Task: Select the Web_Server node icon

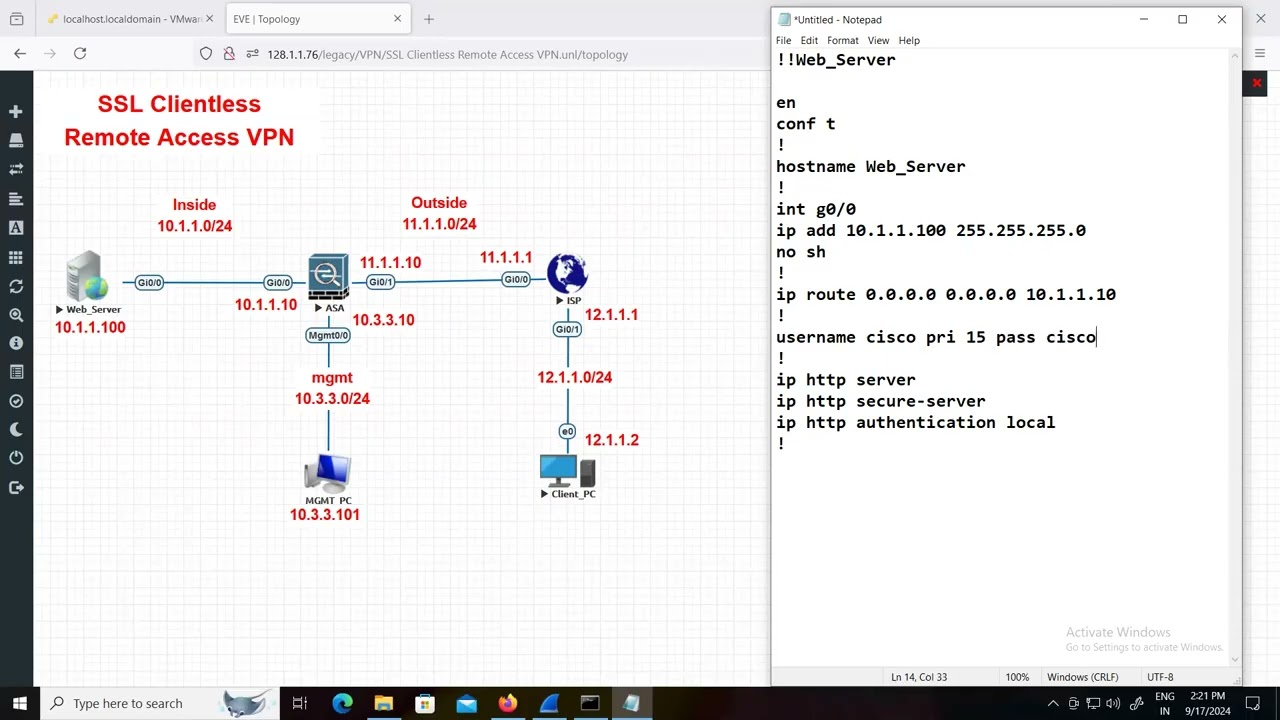Action: coord(88,277)
